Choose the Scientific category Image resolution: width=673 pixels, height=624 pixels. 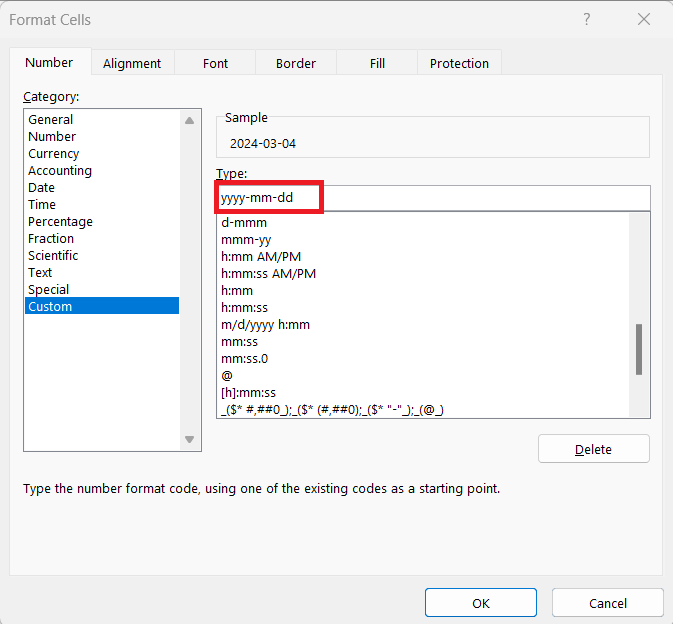(x=102, y=255)
